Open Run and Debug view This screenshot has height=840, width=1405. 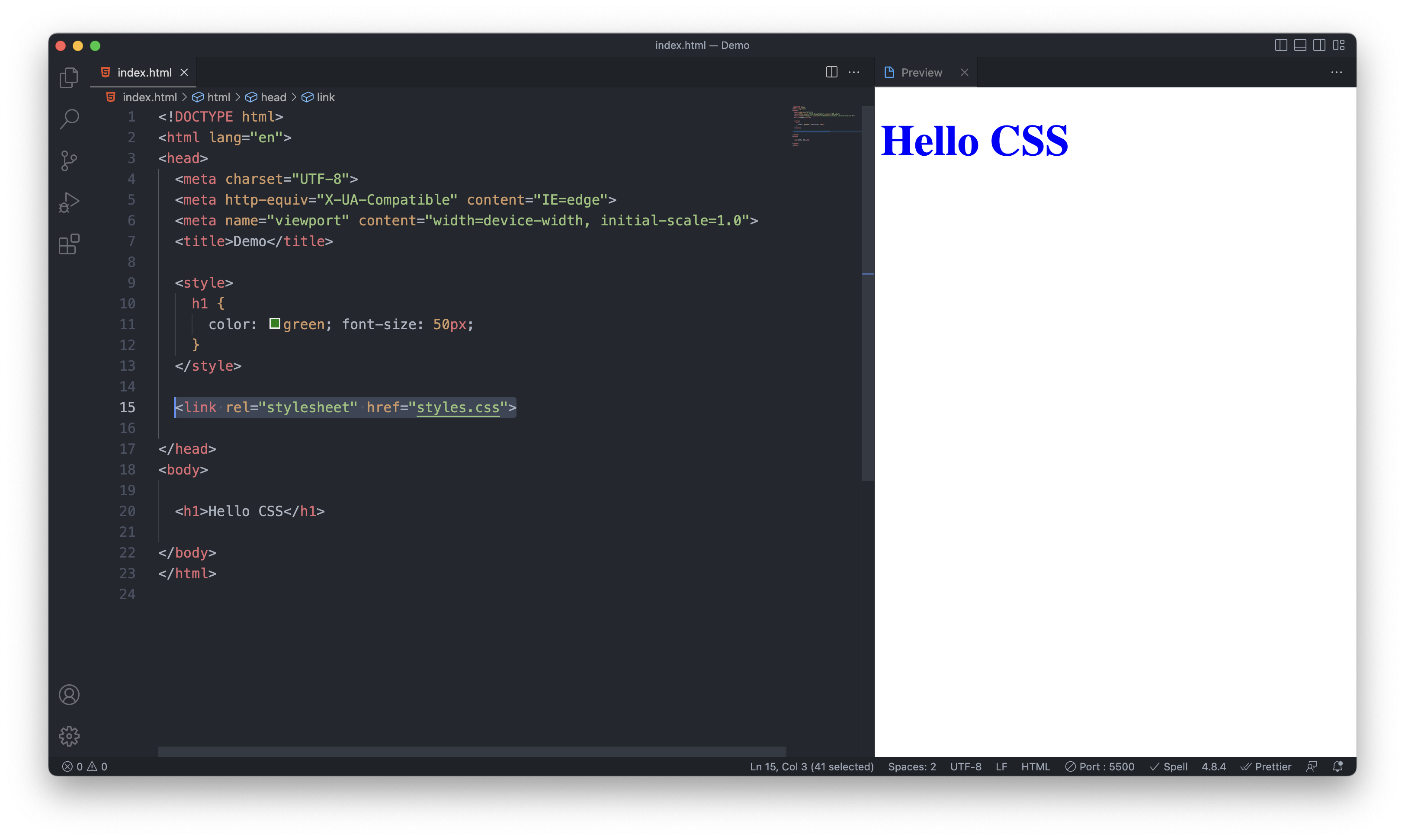69,202
